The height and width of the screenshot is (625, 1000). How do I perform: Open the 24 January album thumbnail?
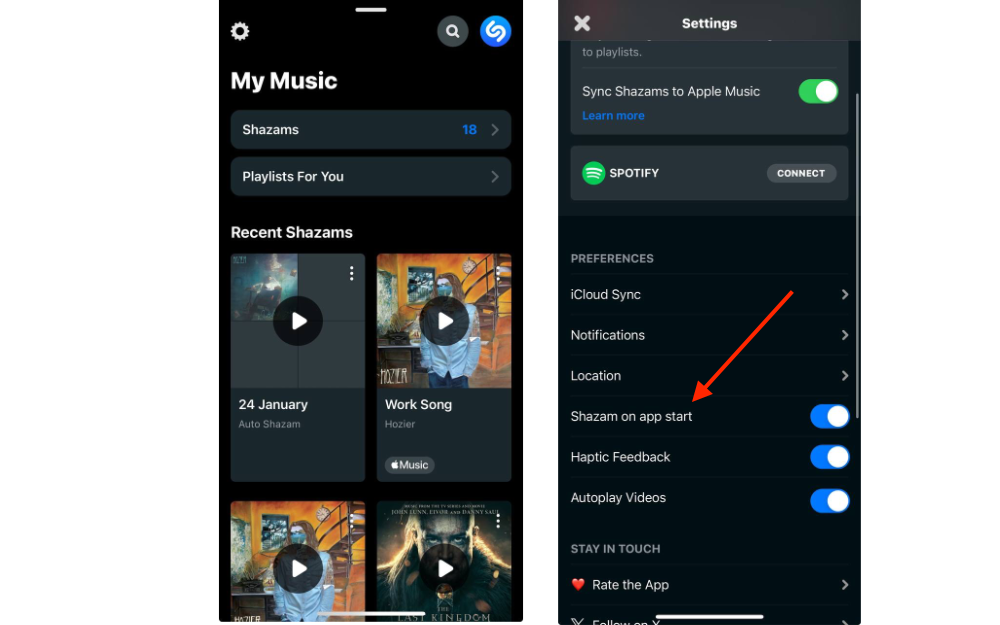pos(298,321)
